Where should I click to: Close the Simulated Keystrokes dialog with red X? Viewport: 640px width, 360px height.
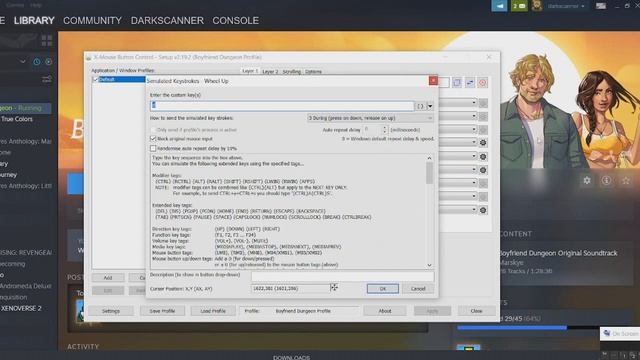(433, 80)
